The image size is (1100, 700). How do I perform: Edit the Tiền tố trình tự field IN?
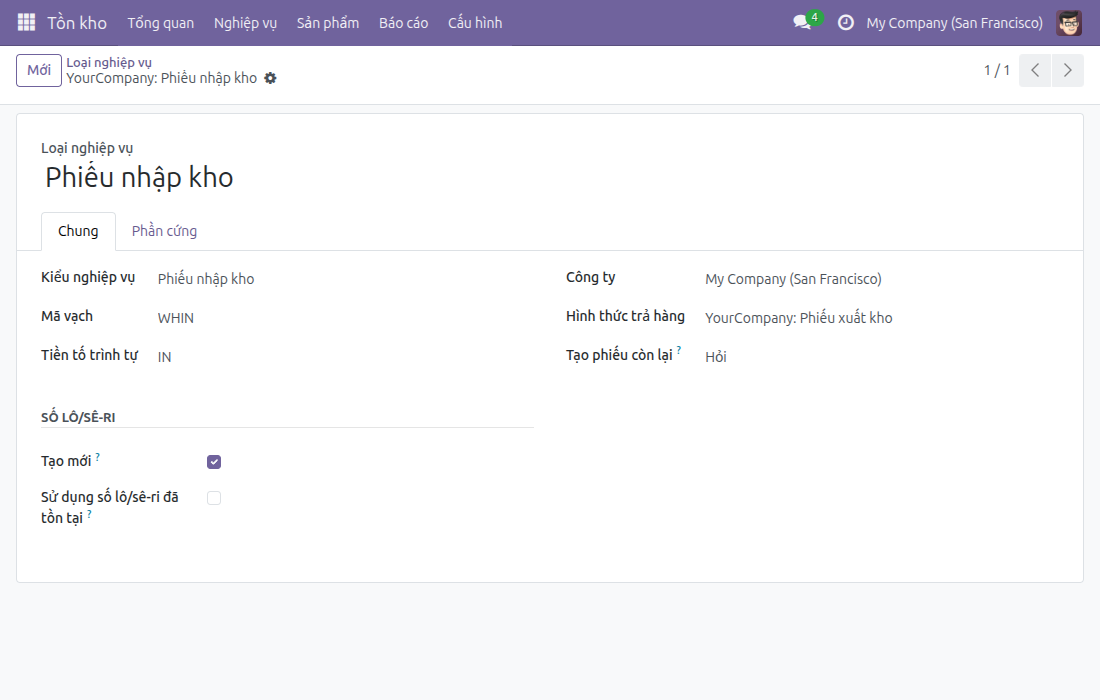pyautogui.click(x=345, y=356)
